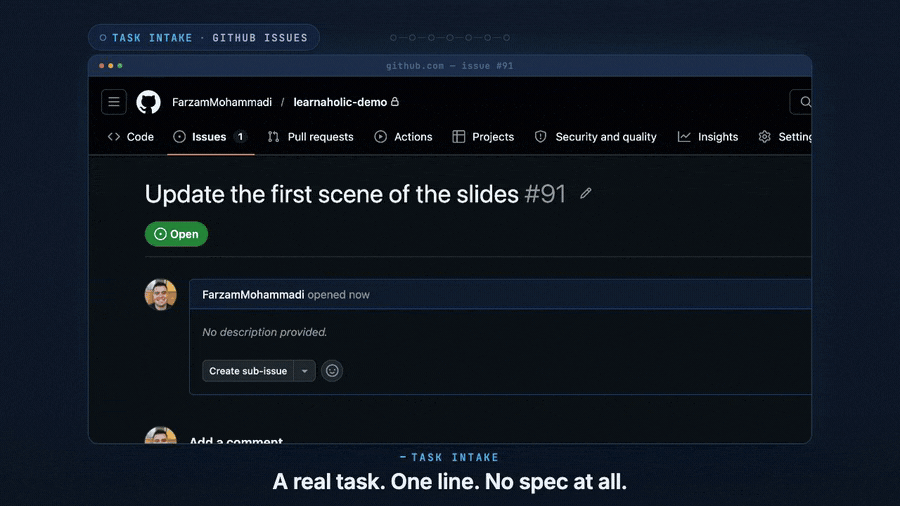Open FarzamMohammadi author link in comment header
Image resolution: width=900 pixels, height=506 pixels.
click(253, 294)
